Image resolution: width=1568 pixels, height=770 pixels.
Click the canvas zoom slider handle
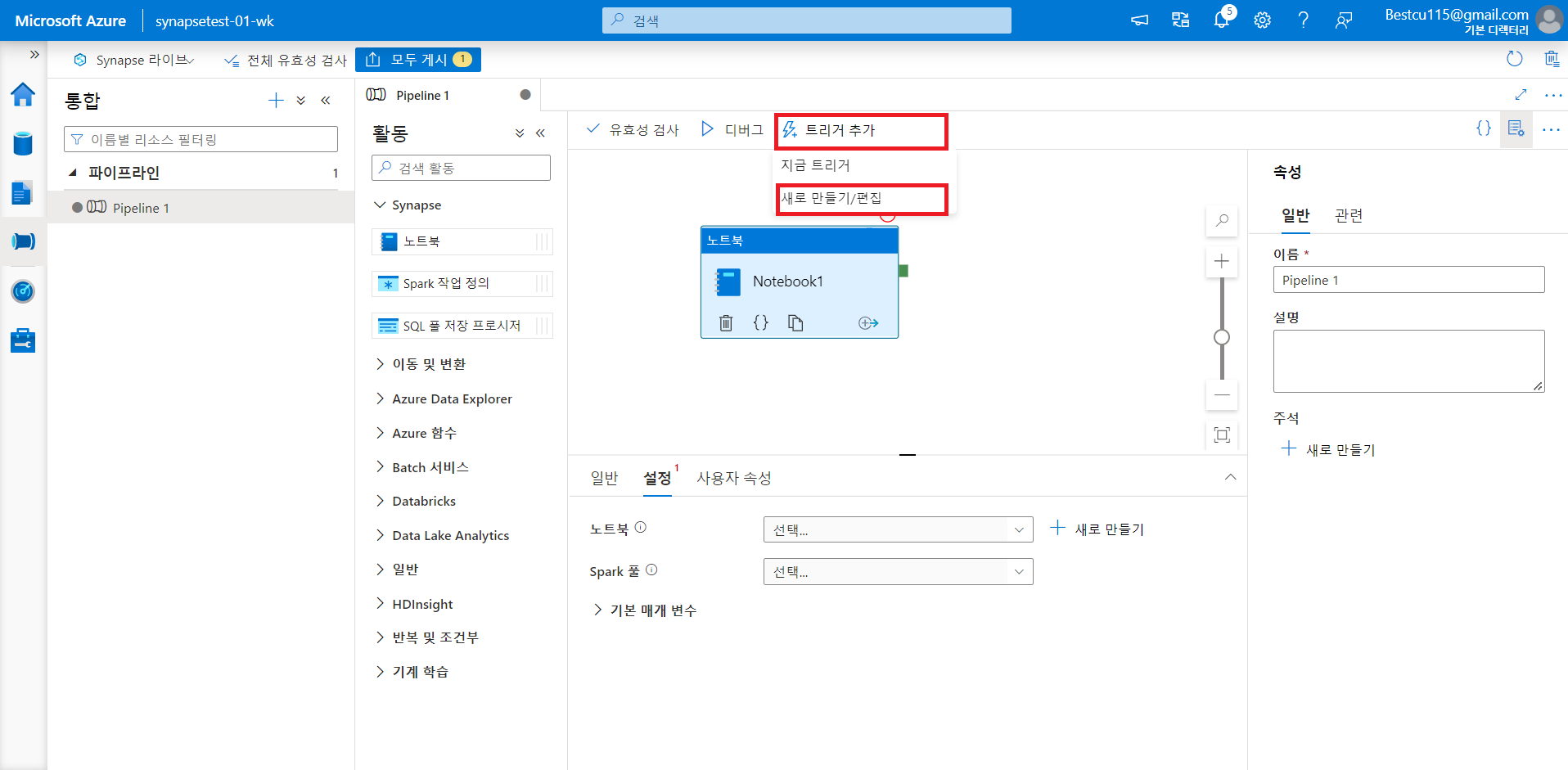(1222, 337)
